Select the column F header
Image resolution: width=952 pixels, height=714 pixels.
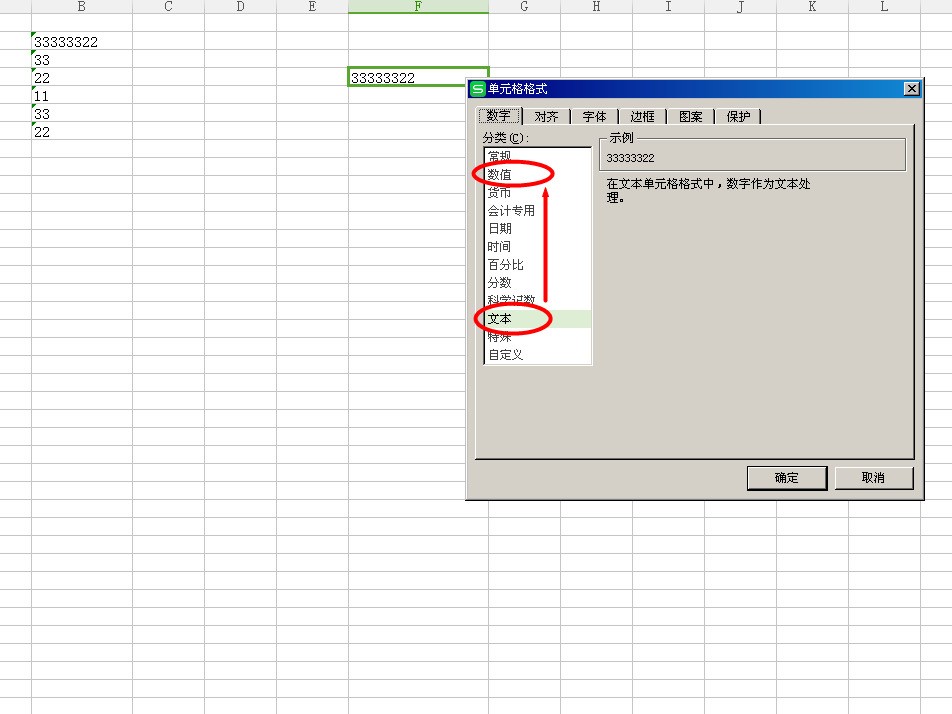(417, 7)
